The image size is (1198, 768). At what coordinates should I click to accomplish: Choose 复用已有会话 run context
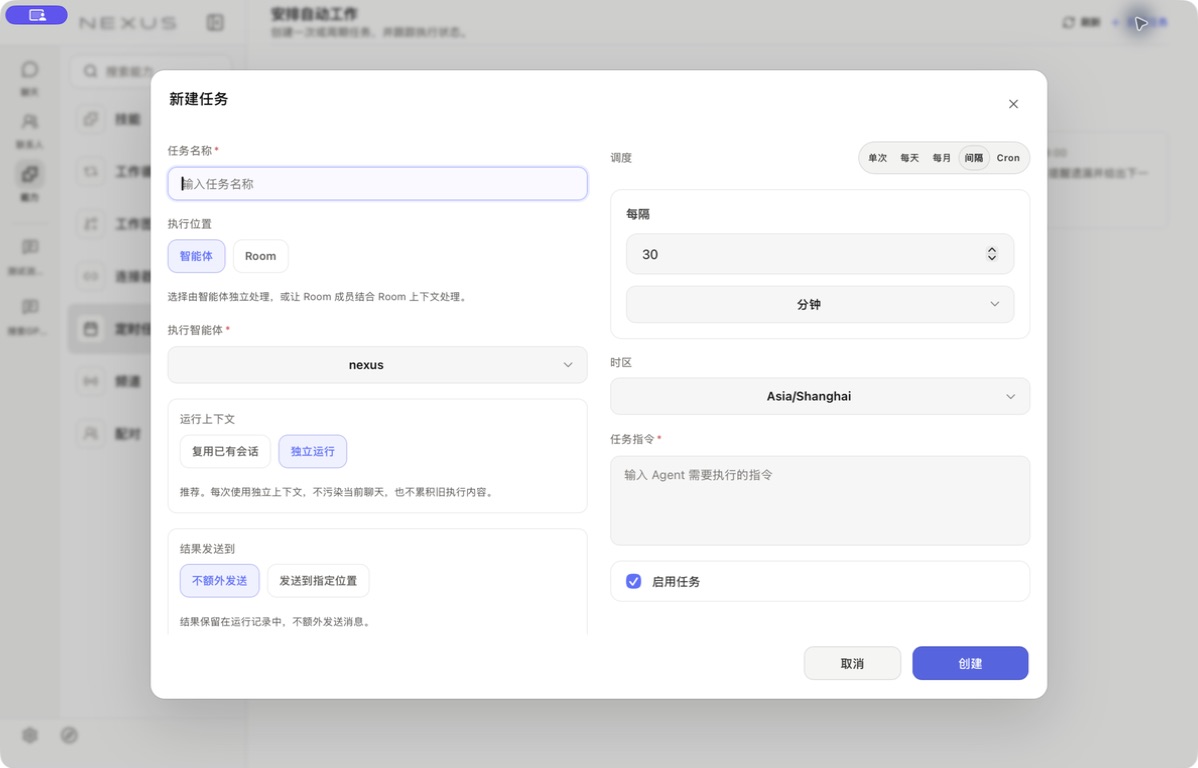click(225, 451)
